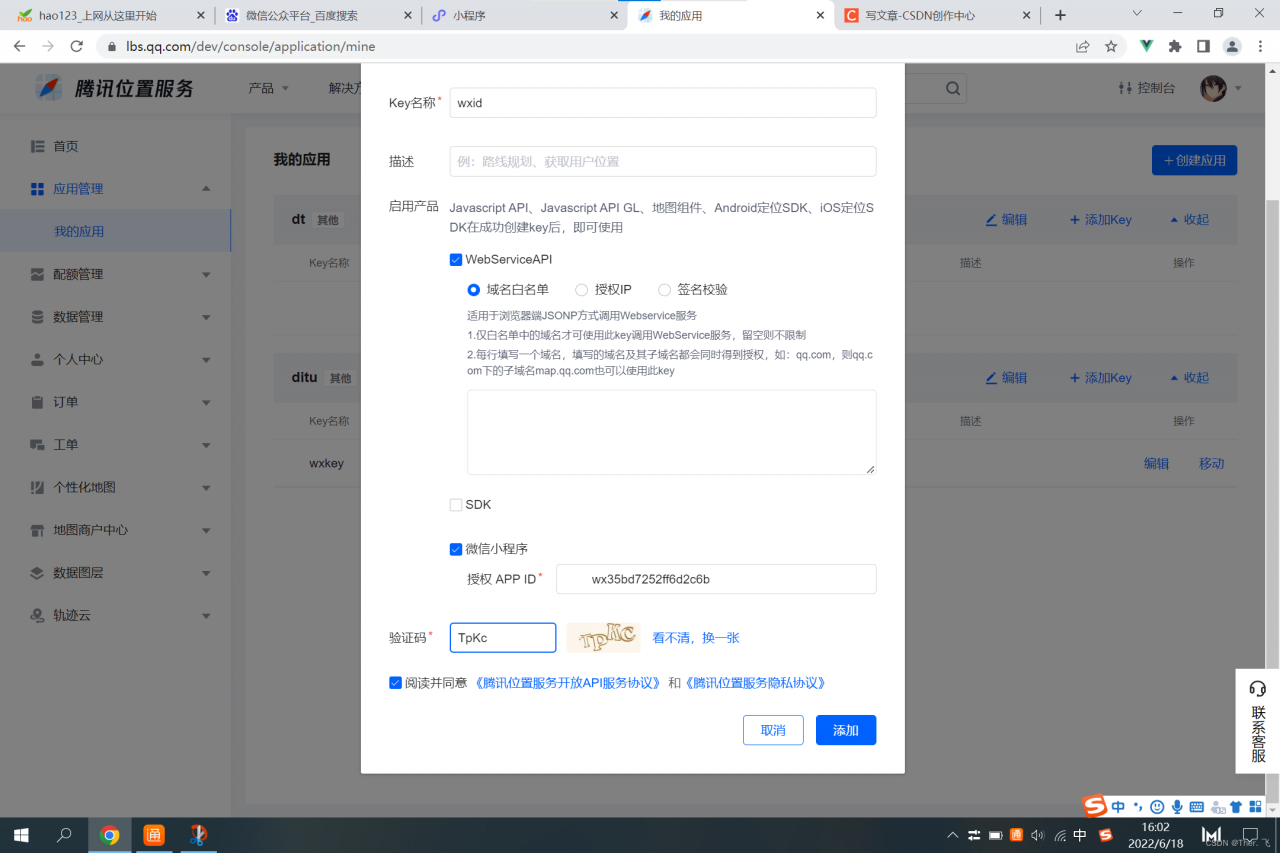1280x853 pixels.
Task: Switch to the hao123 browser tab
Action: pos(108,15)
